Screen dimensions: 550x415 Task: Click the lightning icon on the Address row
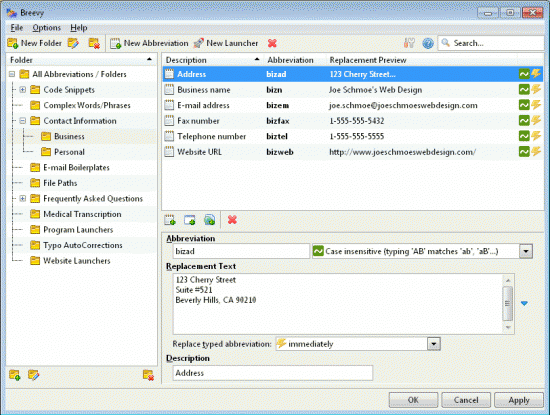(x=536, y=74)
